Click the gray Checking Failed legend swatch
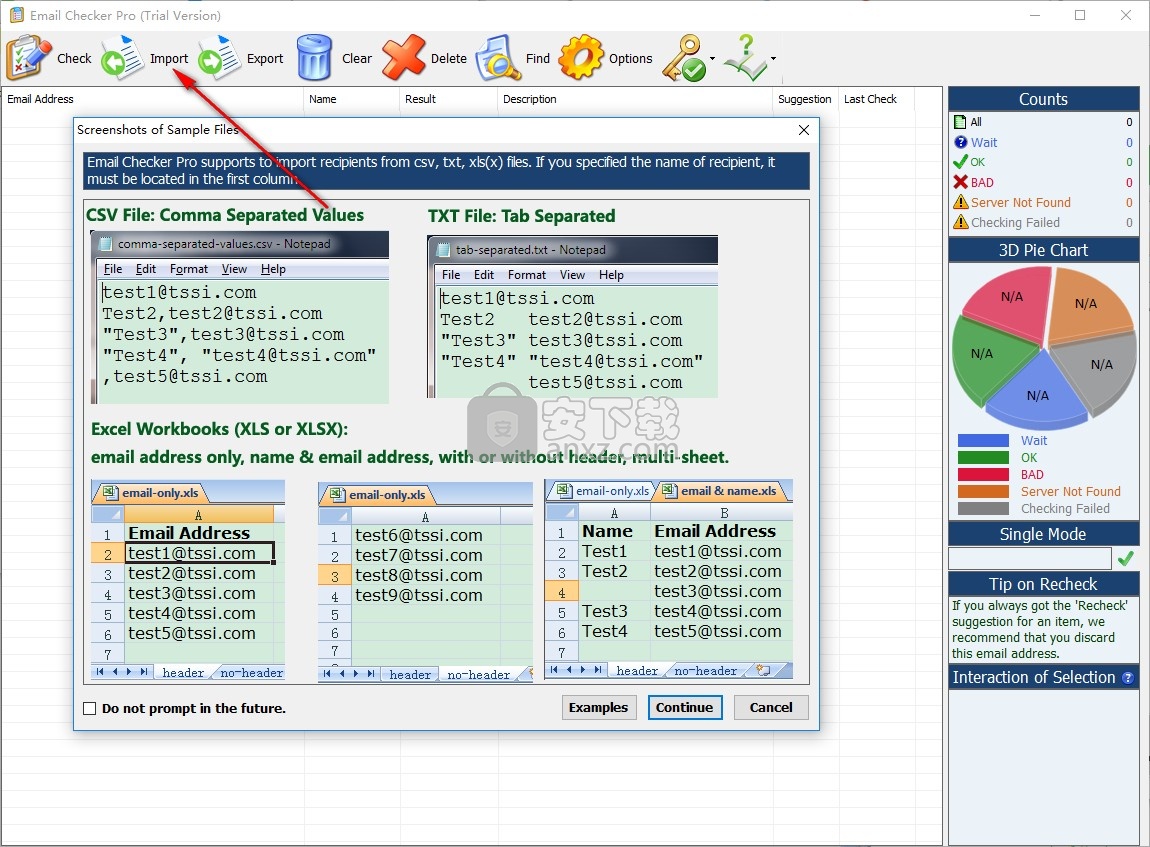 [x=984, y=508]
